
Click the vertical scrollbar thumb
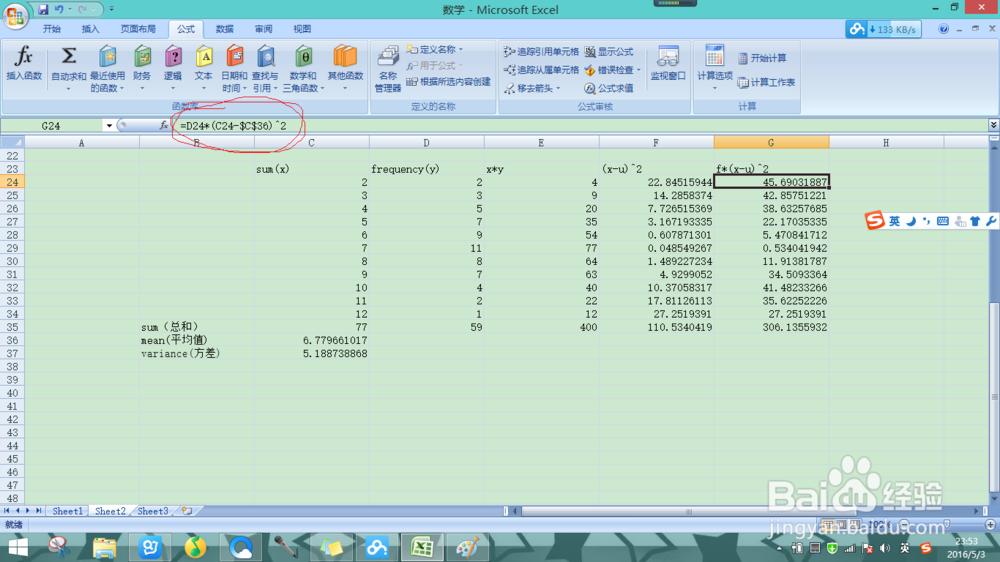[x=994, y=399]
